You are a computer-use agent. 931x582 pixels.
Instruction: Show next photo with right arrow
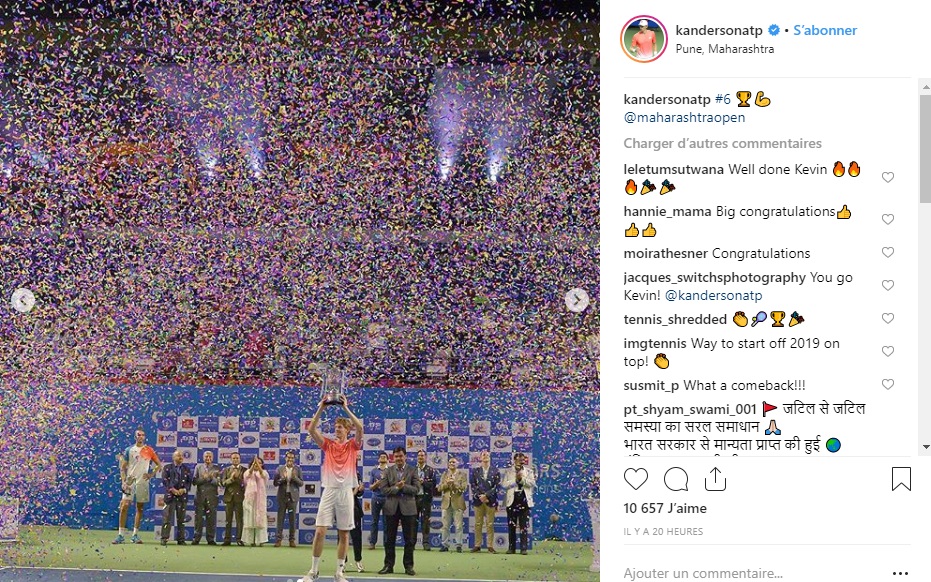[577, 300]
